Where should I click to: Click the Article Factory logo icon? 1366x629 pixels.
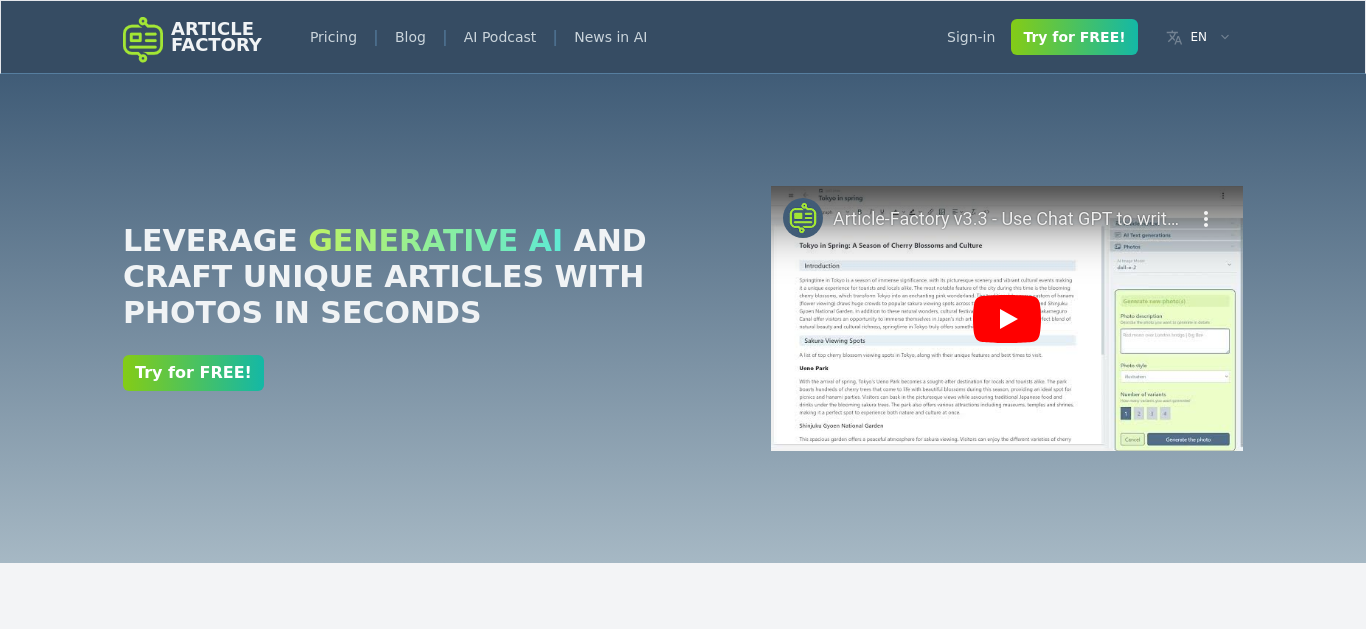pos(143,39)
